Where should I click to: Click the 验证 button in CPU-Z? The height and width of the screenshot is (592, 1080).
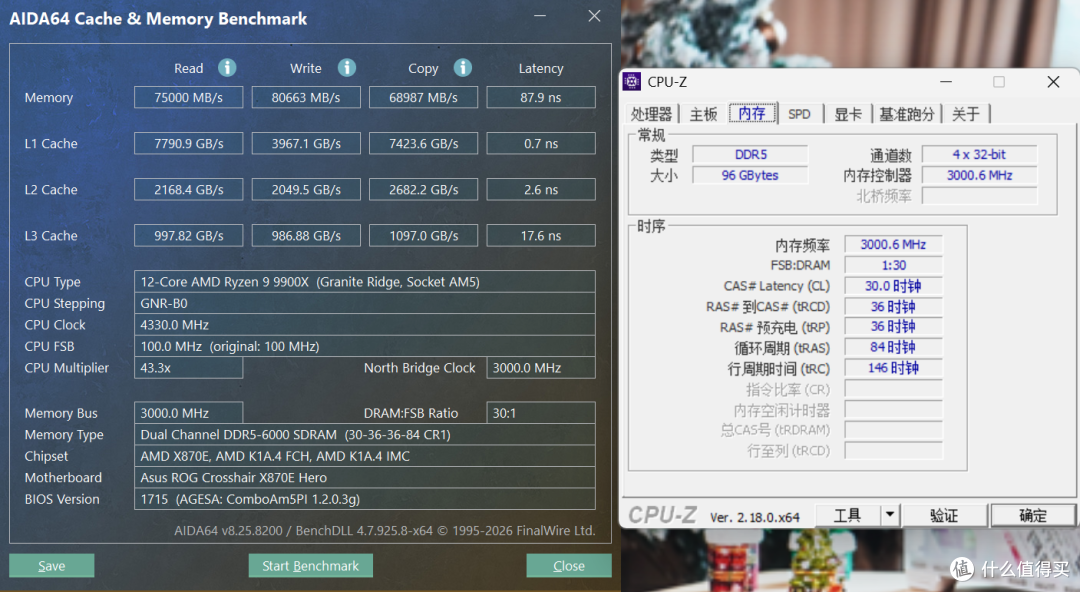coord(944,515)
